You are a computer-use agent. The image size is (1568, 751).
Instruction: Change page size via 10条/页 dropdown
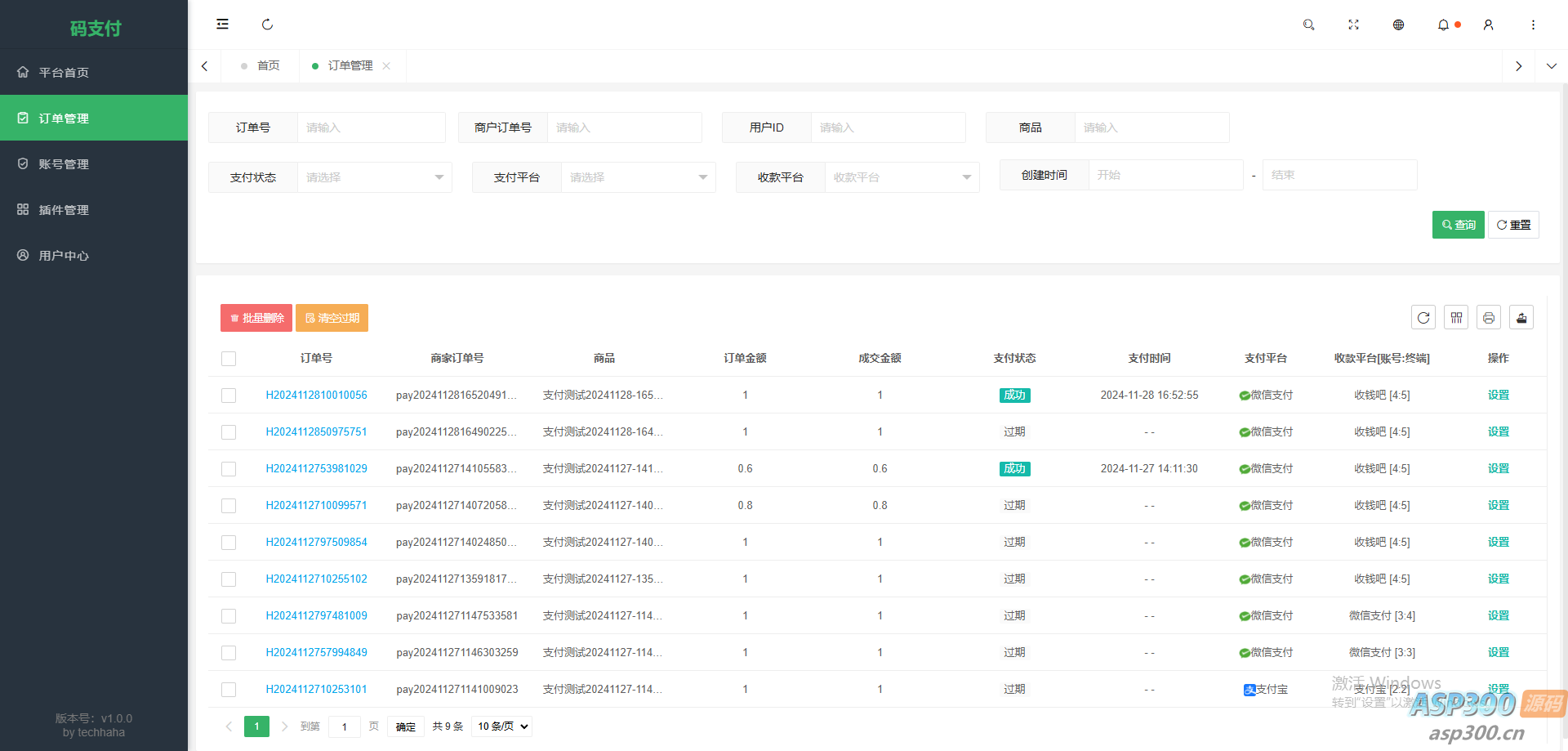(501, 726)
